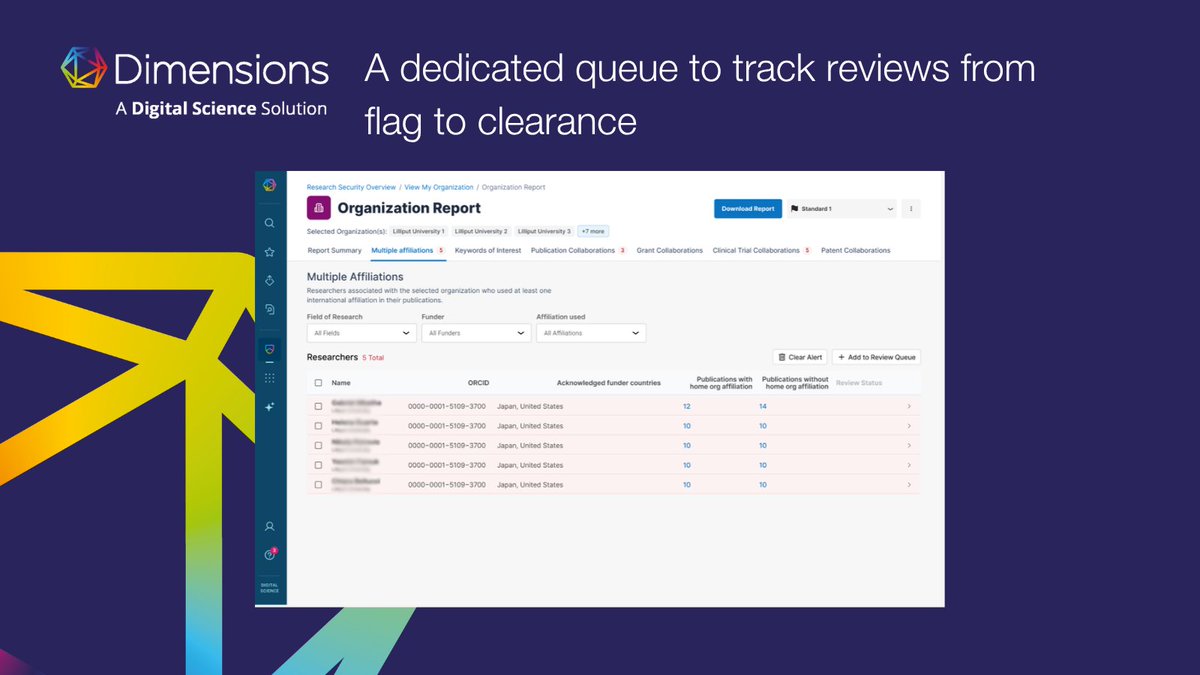Open the Standard 1 dropdown
The width and height of the screenshot is (1200, 675).
[x=841, y=209]
